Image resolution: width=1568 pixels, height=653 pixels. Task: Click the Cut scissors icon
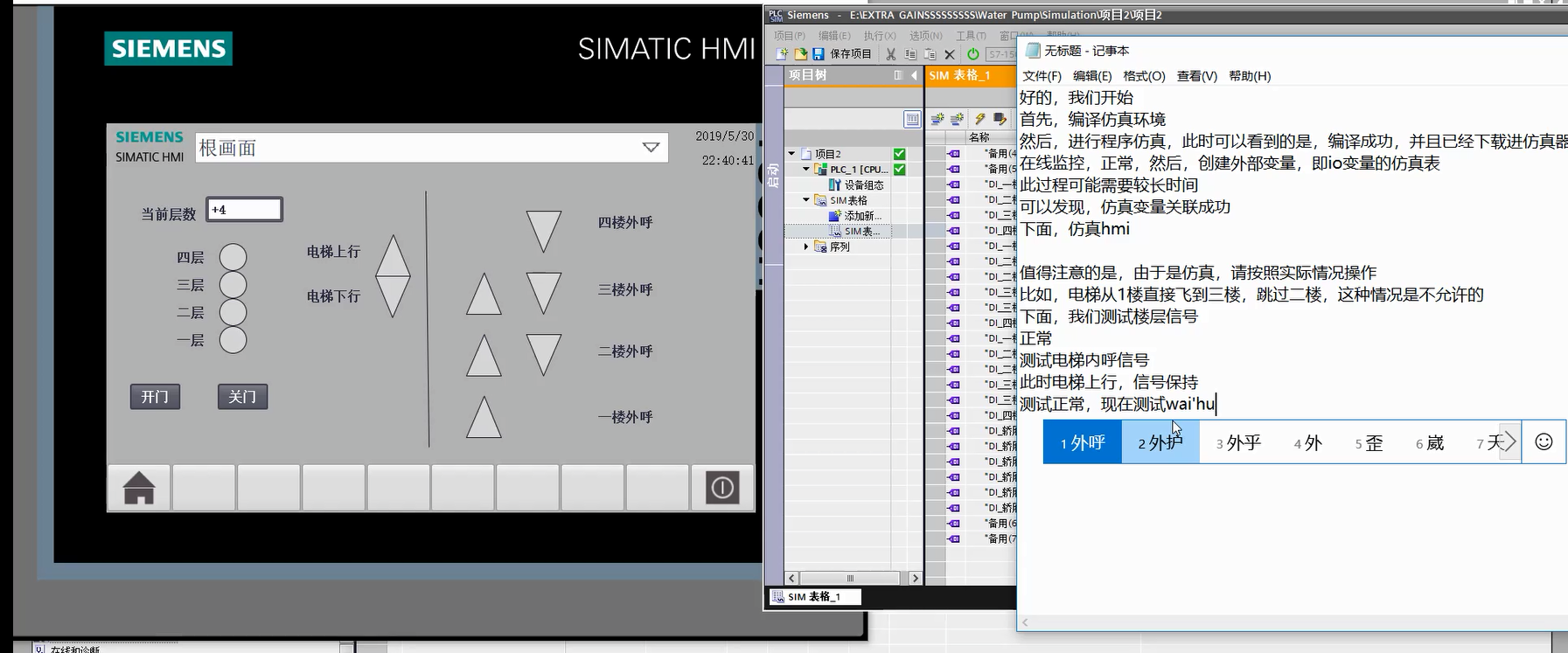tap(890, 54)
